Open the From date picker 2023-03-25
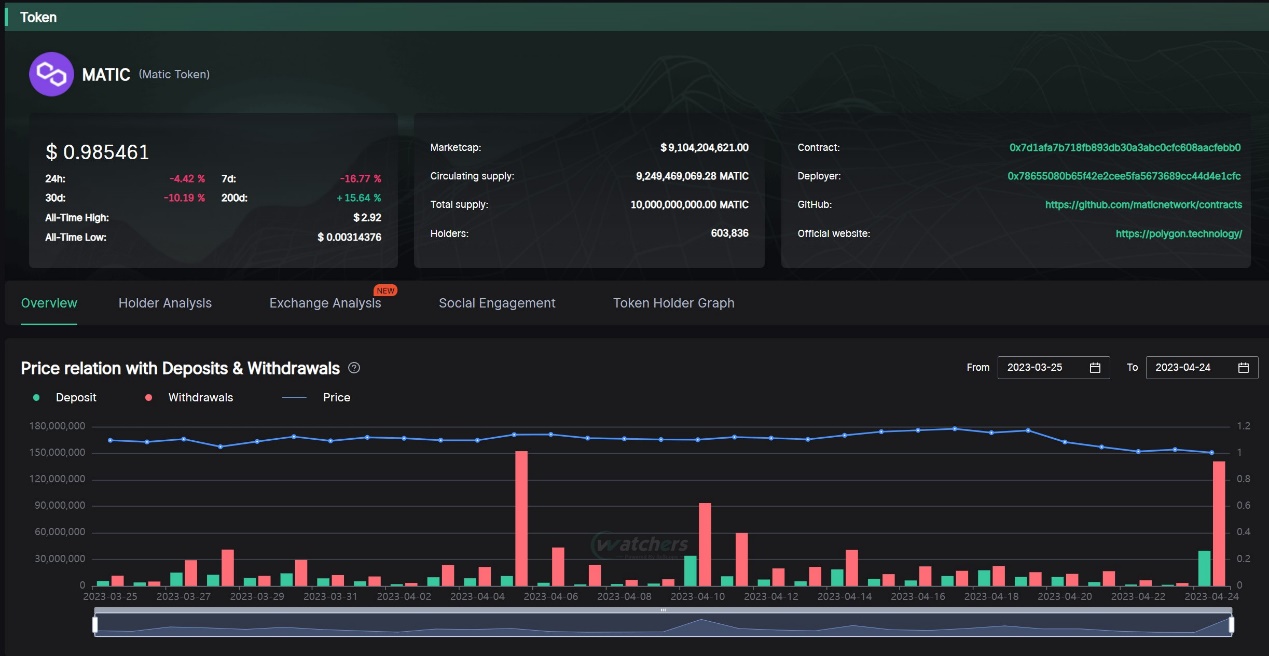 click(x=1042, y=368)
